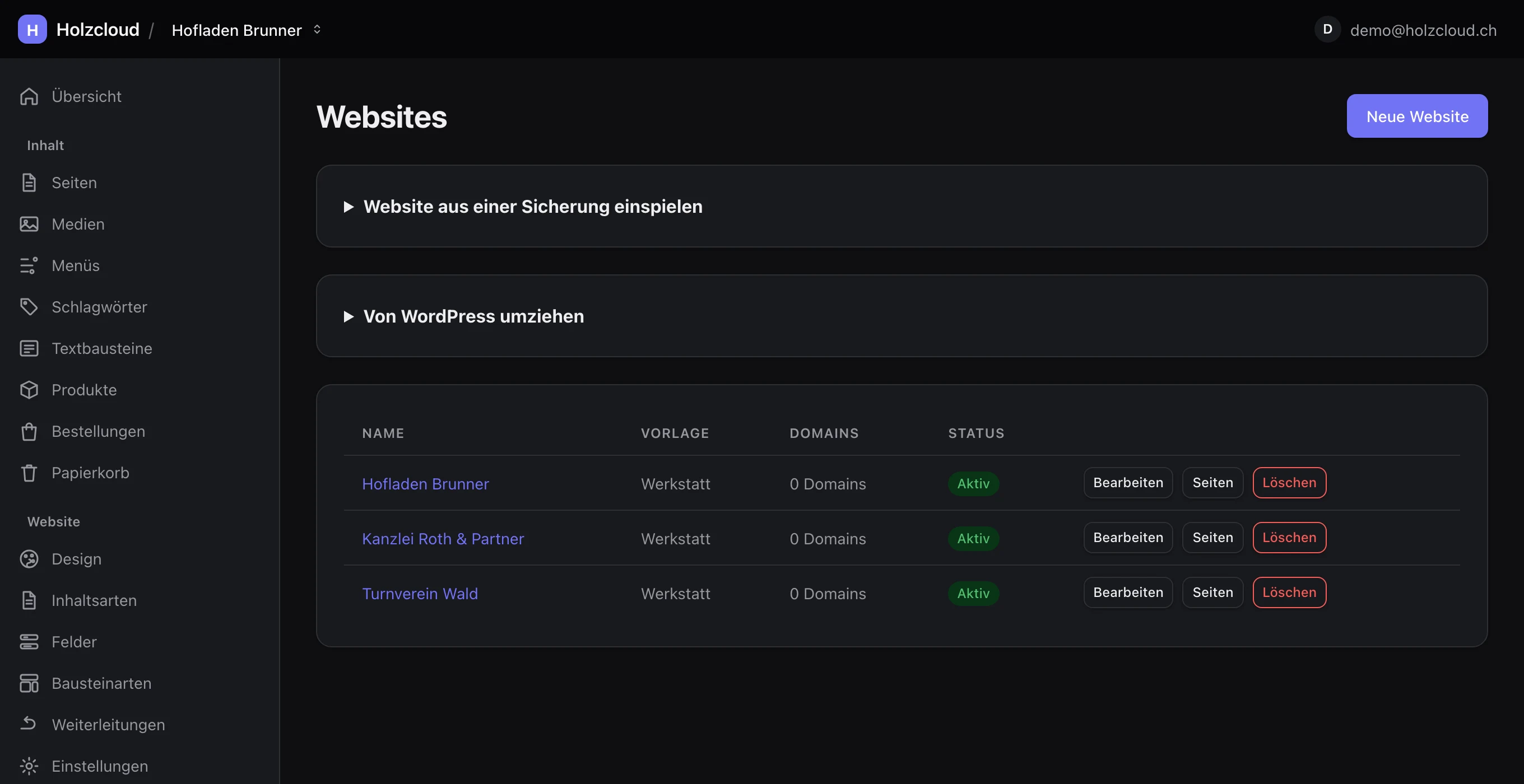Click Seiten button for Turnverein Wald
Screen dimensions: 1524x784
[x=1212, y=592]
